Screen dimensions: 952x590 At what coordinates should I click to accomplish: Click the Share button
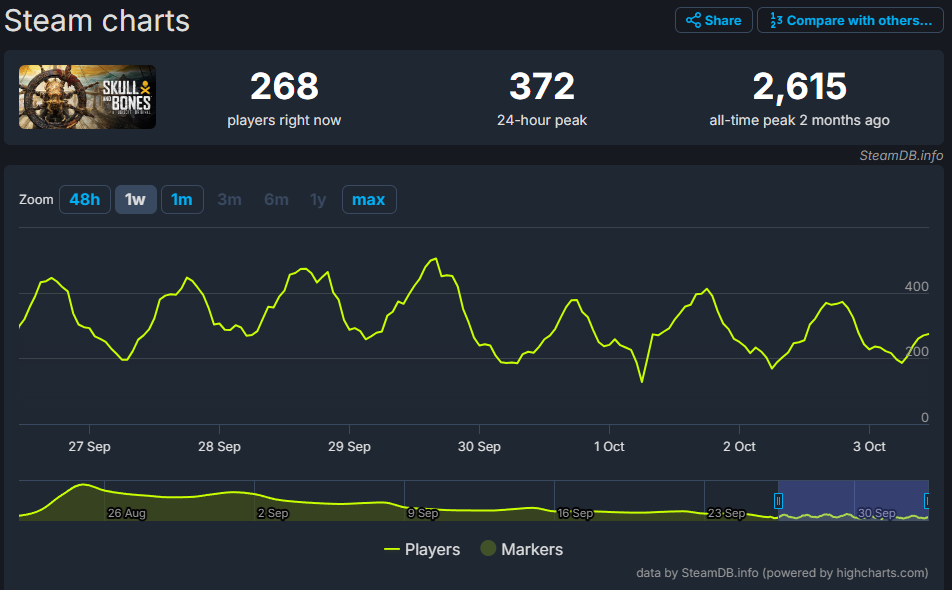(x=713, y=20)
